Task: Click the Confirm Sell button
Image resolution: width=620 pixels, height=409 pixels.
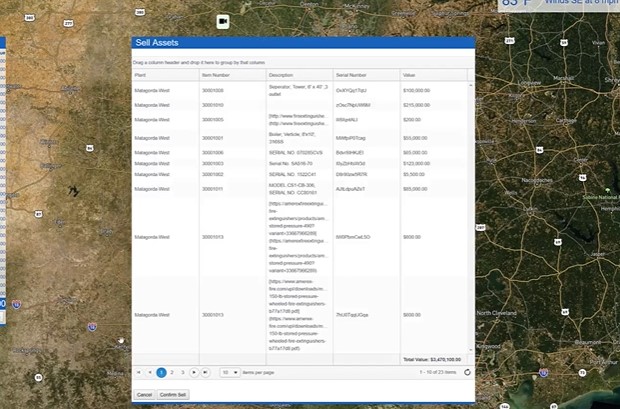Action: coord(174,395)
